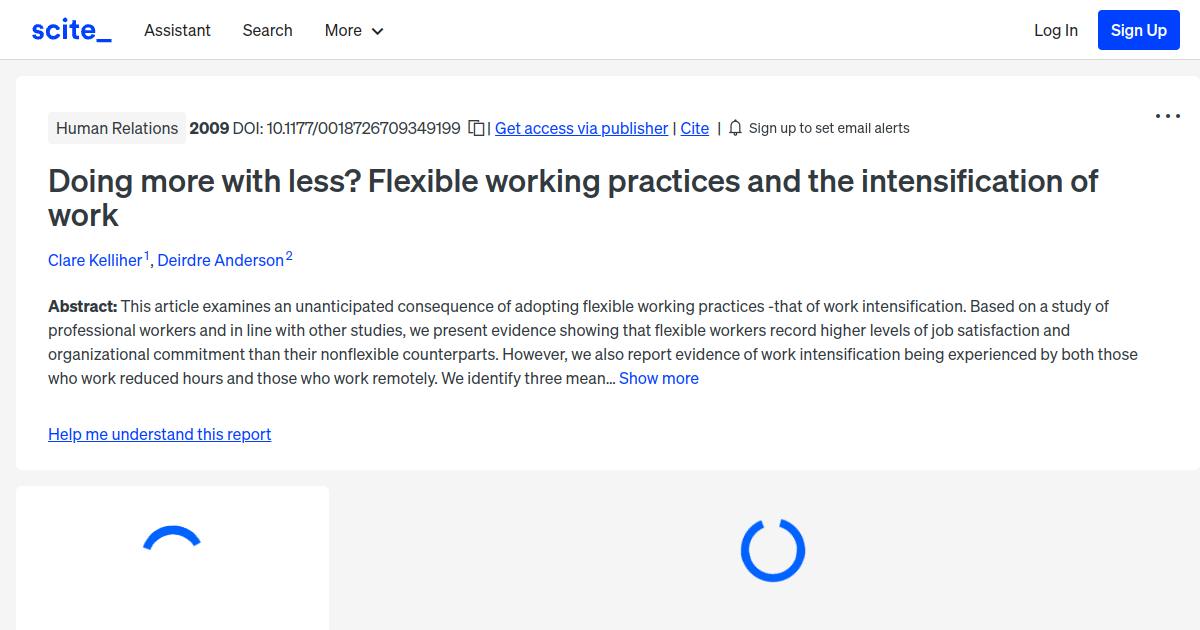Open "Get access via publisher" link

[581, 128]
